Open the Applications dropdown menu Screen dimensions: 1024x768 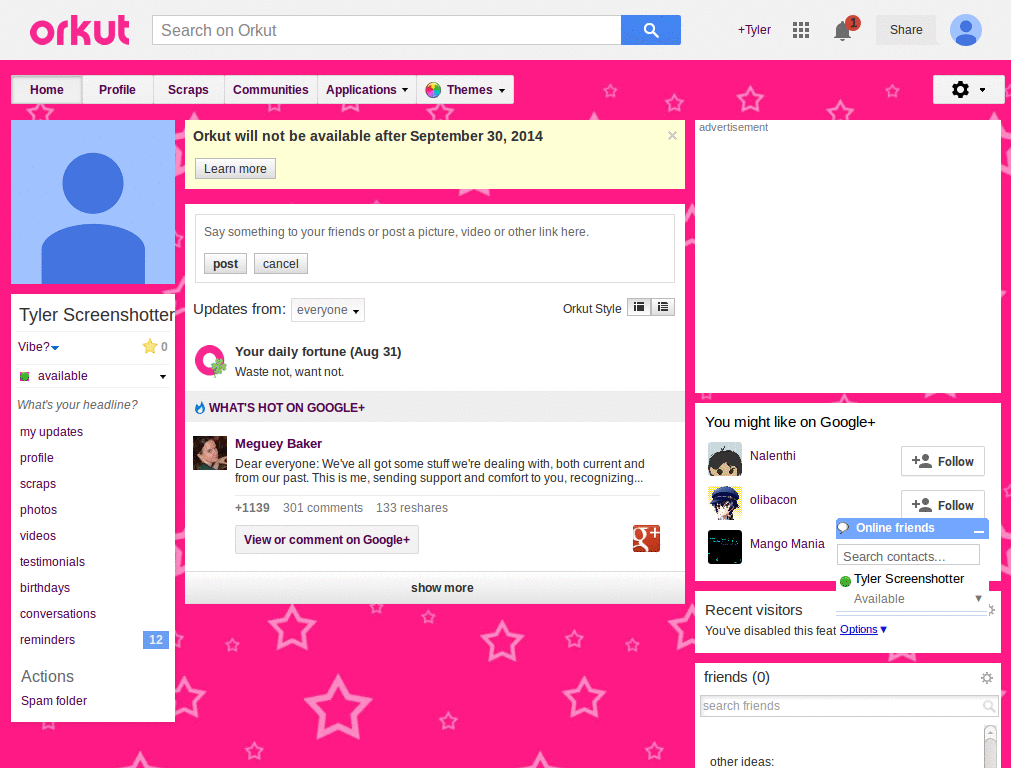367,89
